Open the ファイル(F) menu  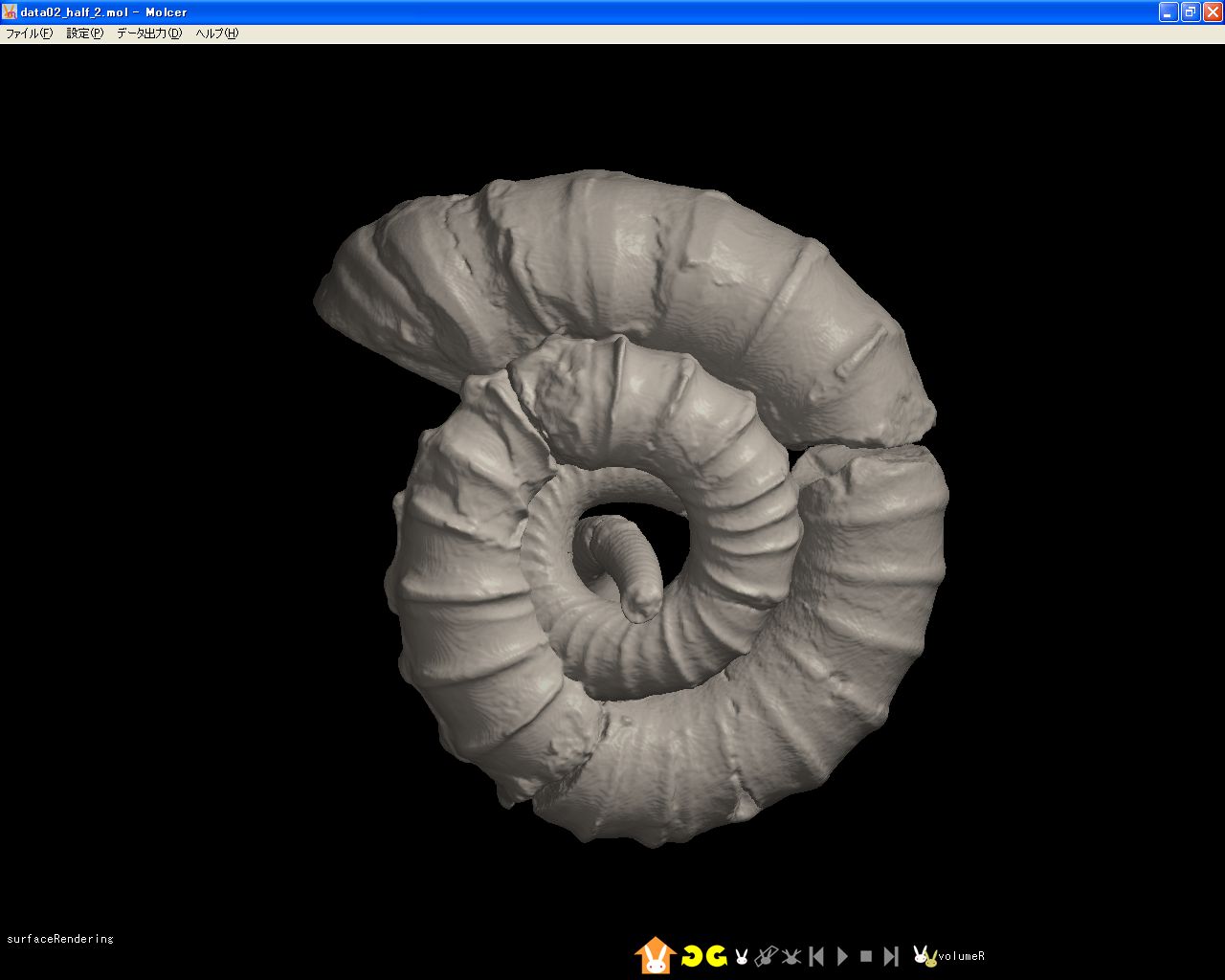(29, 33)
